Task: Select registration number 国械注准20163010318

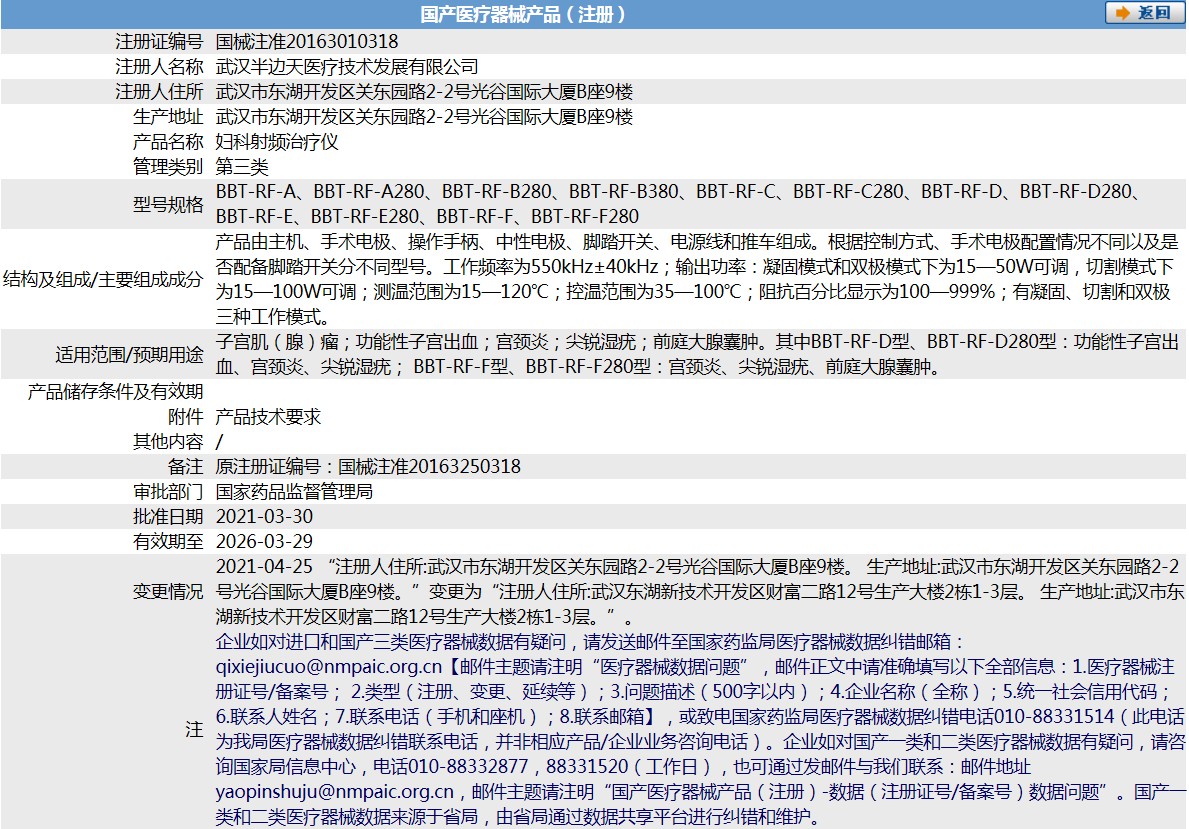Action: pyautogui.click(x=307, y=42)
